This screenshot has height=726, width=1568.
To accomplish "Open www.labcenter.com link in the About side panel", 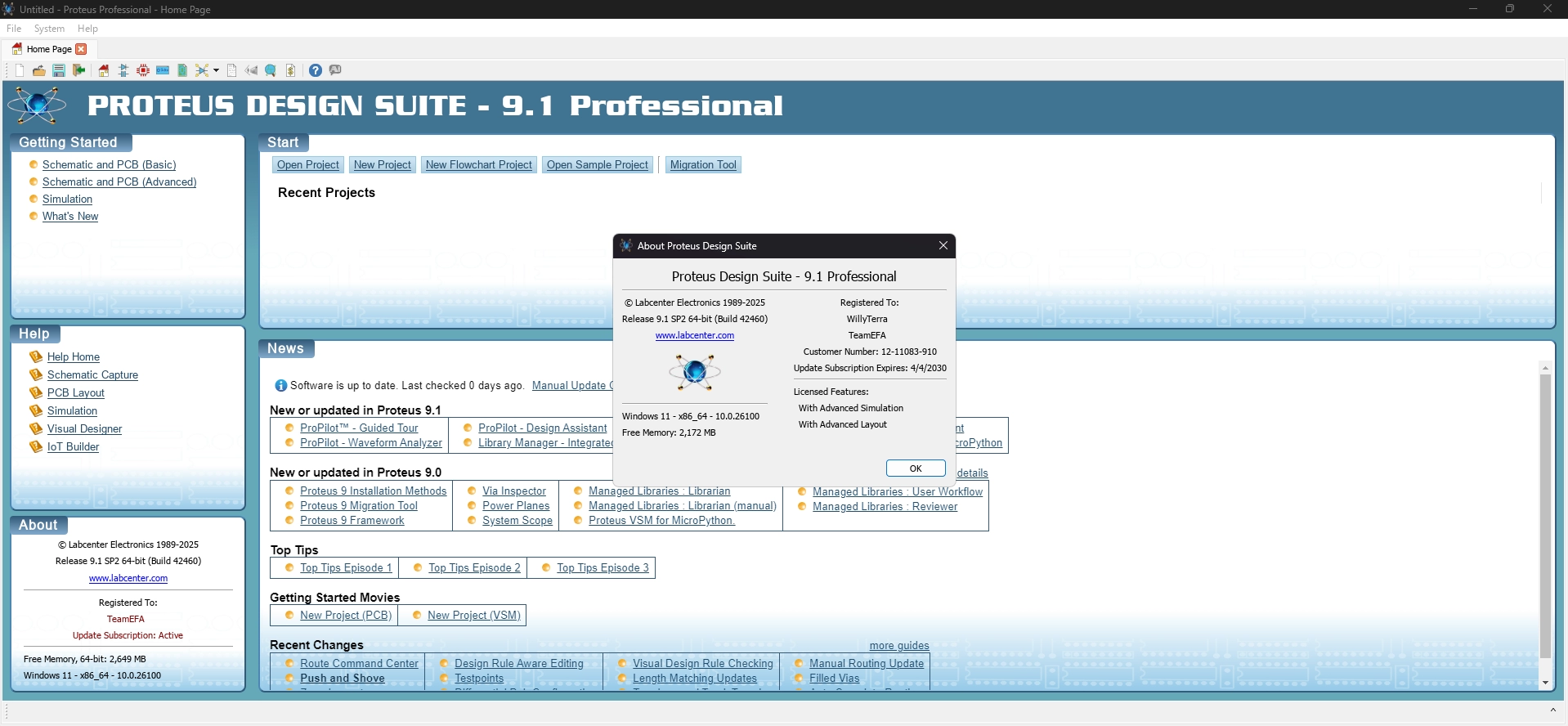I will click(128, 578).
